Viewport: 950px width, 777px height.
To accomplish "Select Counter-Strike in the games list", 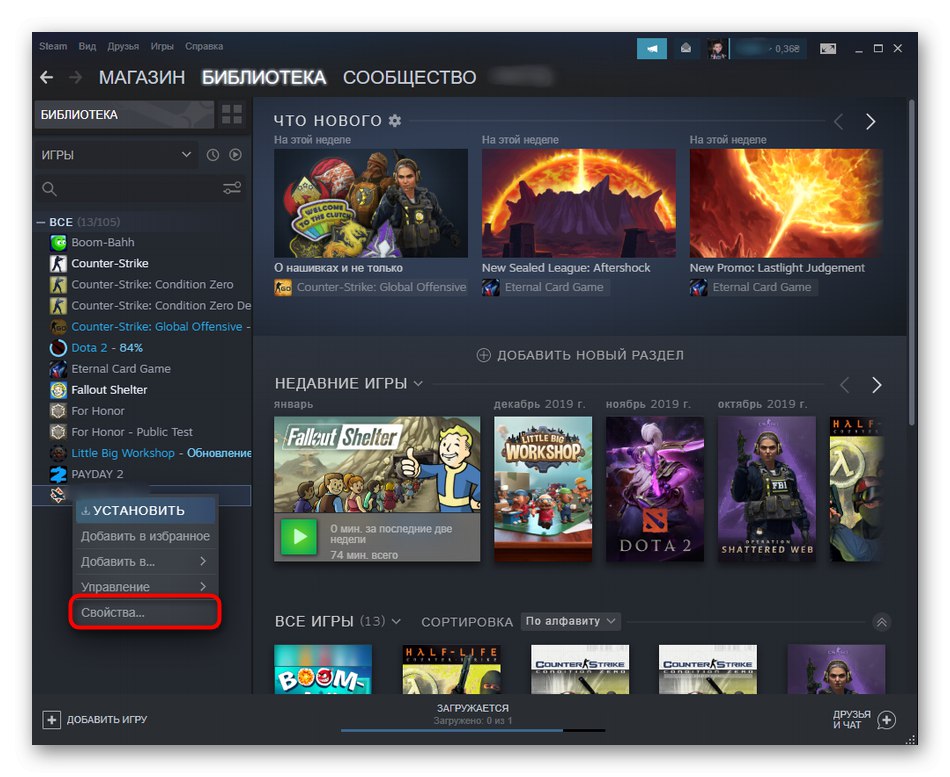I will tap(110, 264).
